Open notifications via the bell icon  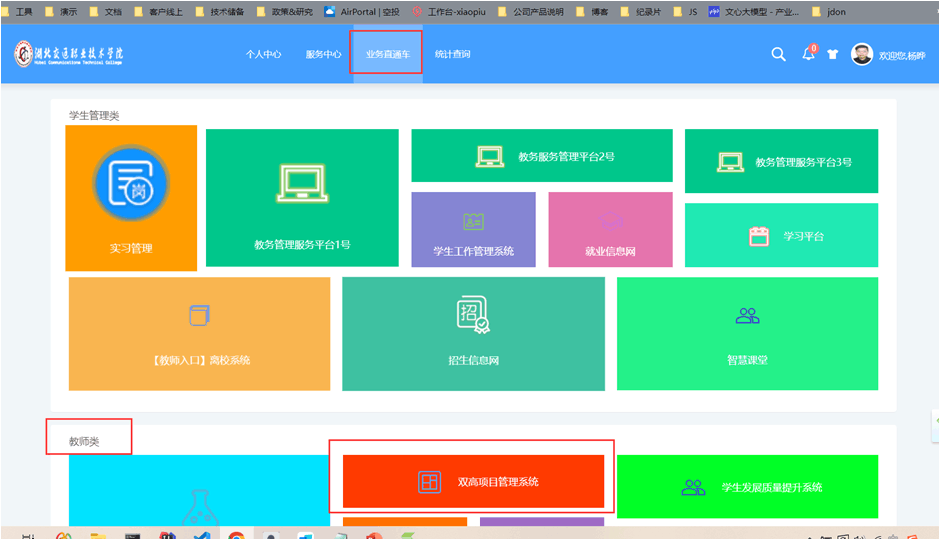[808, 55]
